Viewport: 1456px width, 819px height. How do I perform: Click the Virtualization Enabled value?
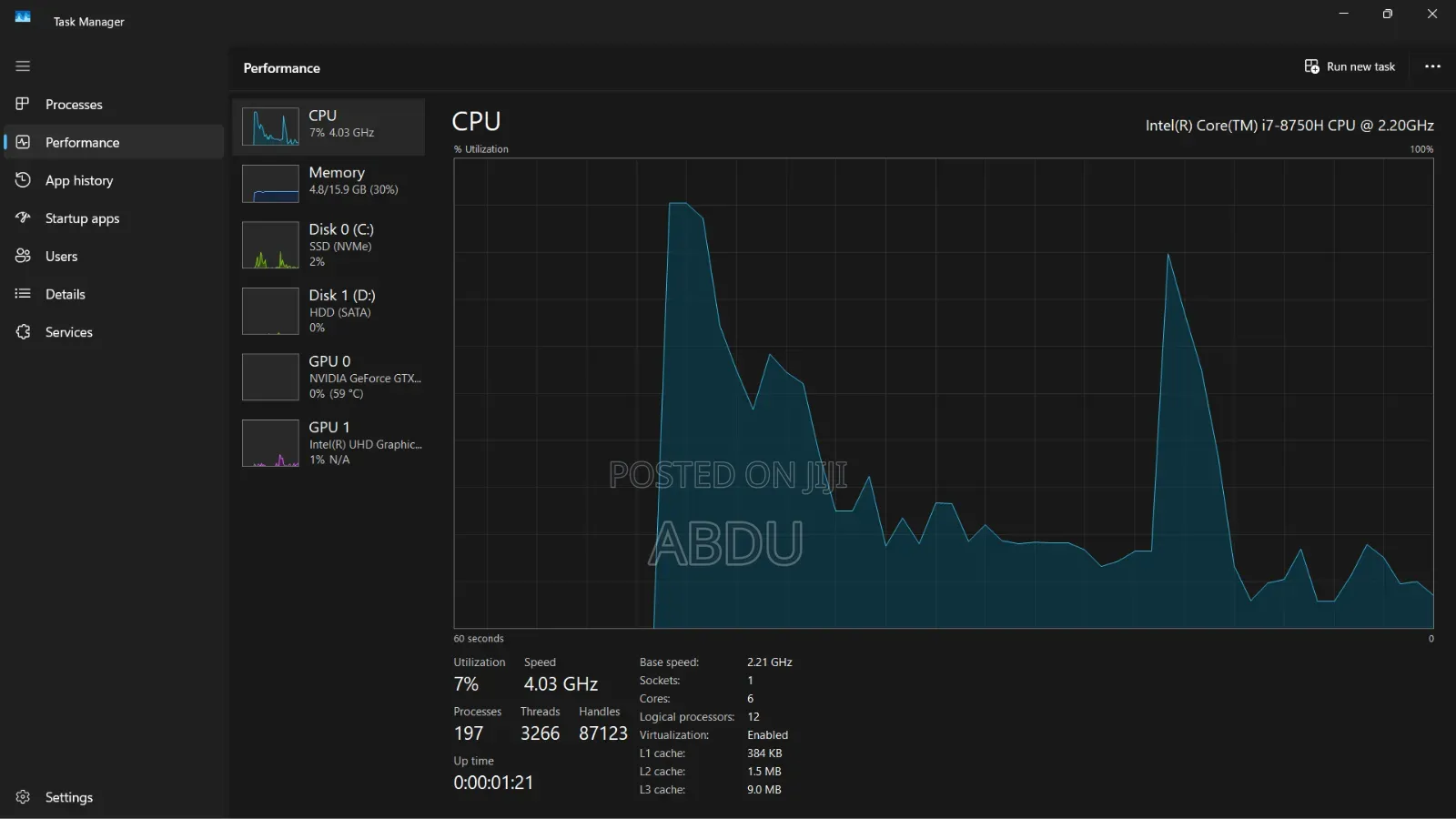tap(768, 734)
